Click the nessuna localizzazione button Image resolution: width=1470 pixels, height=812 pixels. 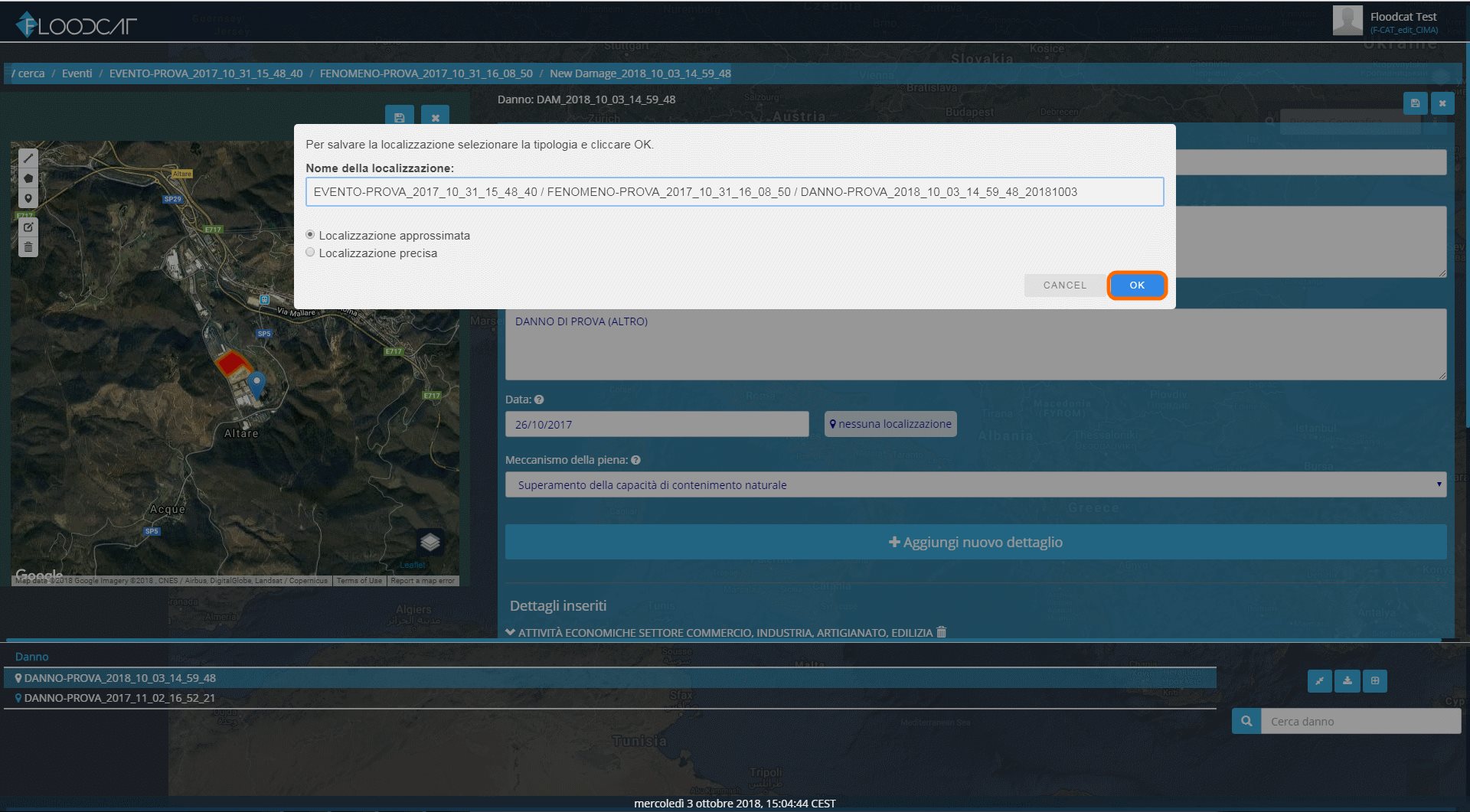890,424
